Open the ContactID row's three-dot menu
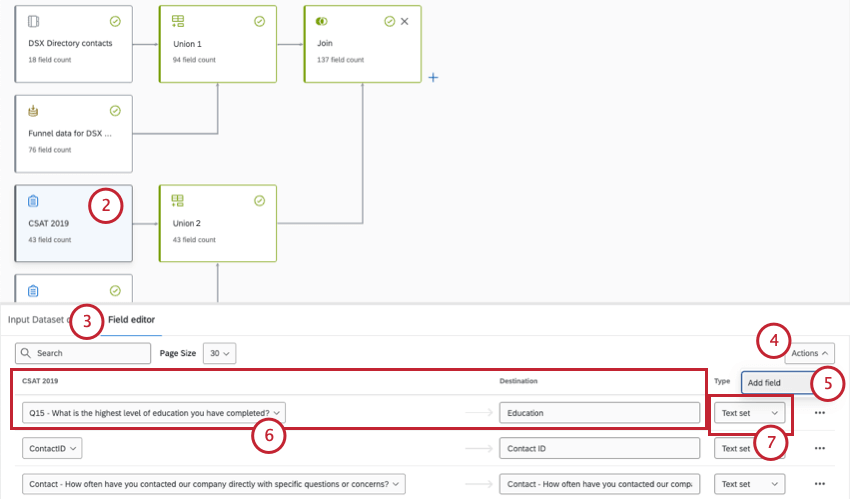Screen dimensions: 850x499 (x=820, y=449)
